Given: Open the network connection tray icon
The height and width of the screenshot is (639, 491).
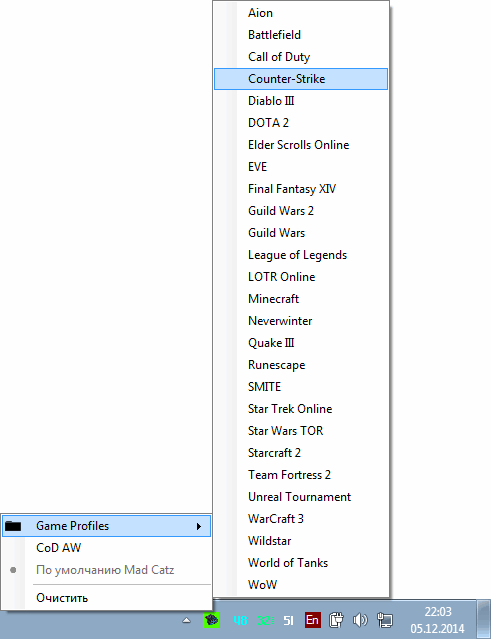Looking at the screenshot, I should tap(385, 620).
